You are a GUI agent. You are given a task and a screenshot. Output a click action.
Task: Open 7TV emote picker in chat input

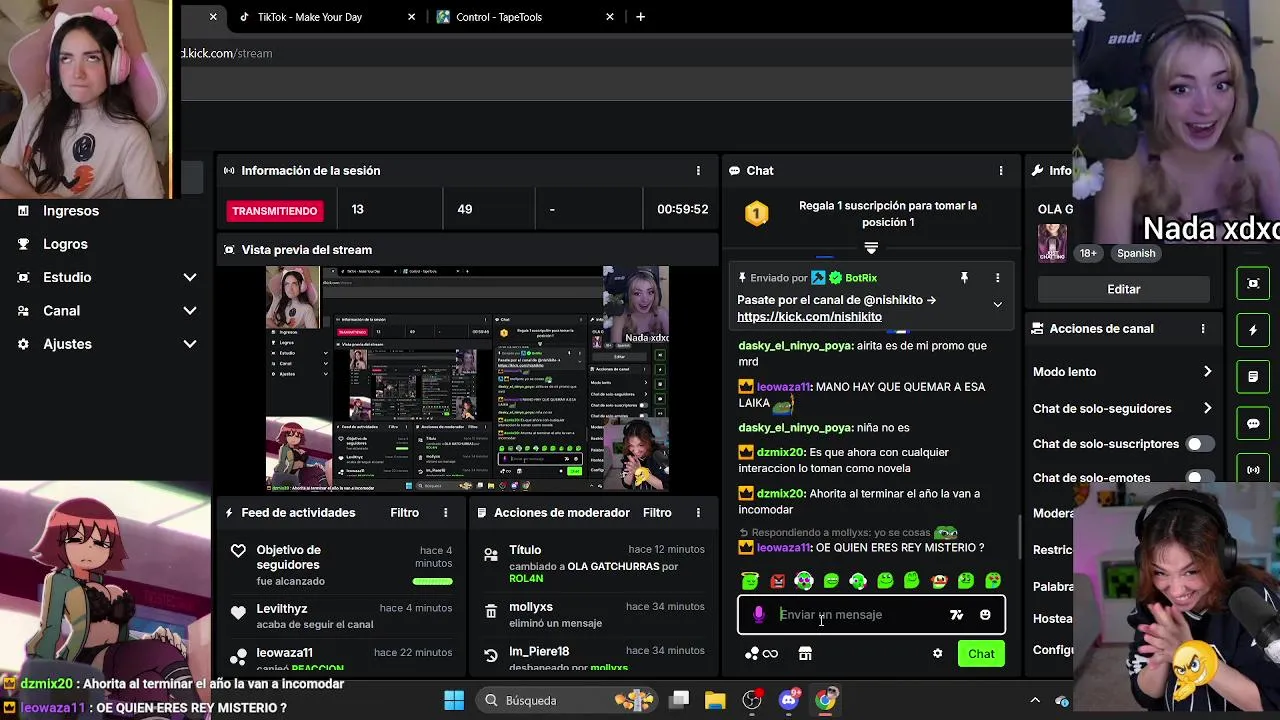tap(956, 615)
